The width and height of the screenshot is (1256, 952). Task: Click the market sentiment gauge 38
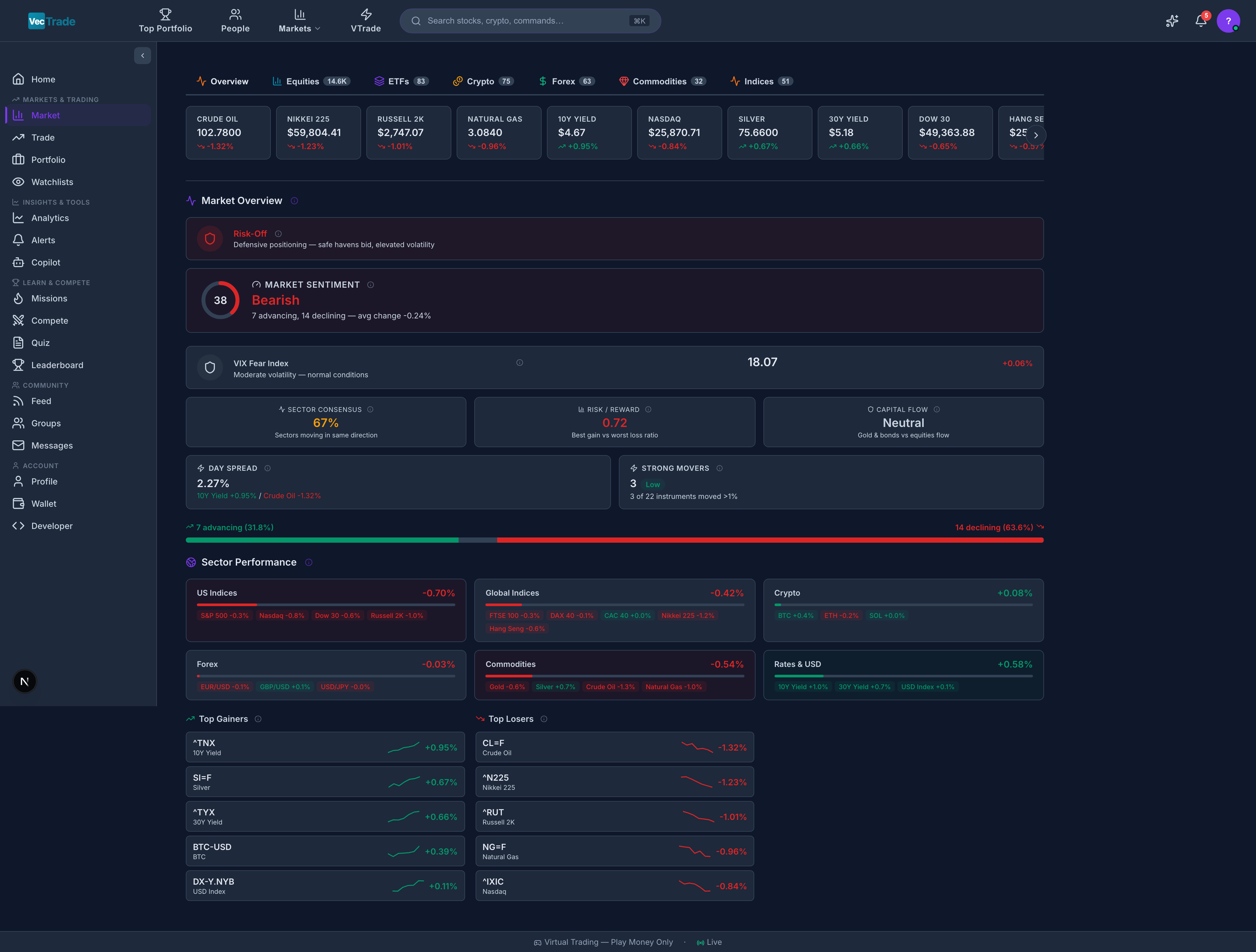(x=220, y=300)
